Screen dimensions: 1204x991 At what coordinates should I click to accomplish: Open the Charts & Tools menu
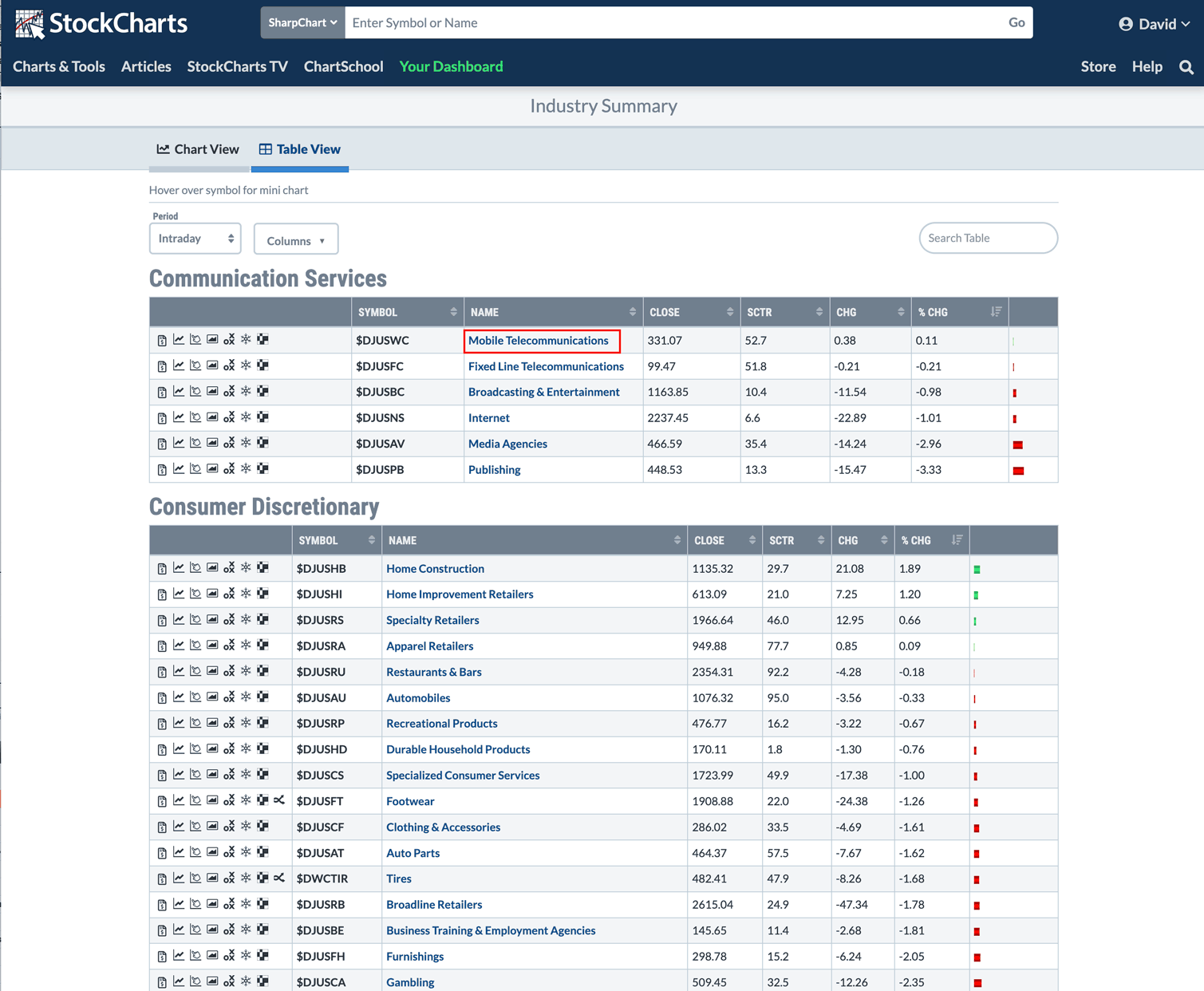pyautogui.click(x=59, y=67)
